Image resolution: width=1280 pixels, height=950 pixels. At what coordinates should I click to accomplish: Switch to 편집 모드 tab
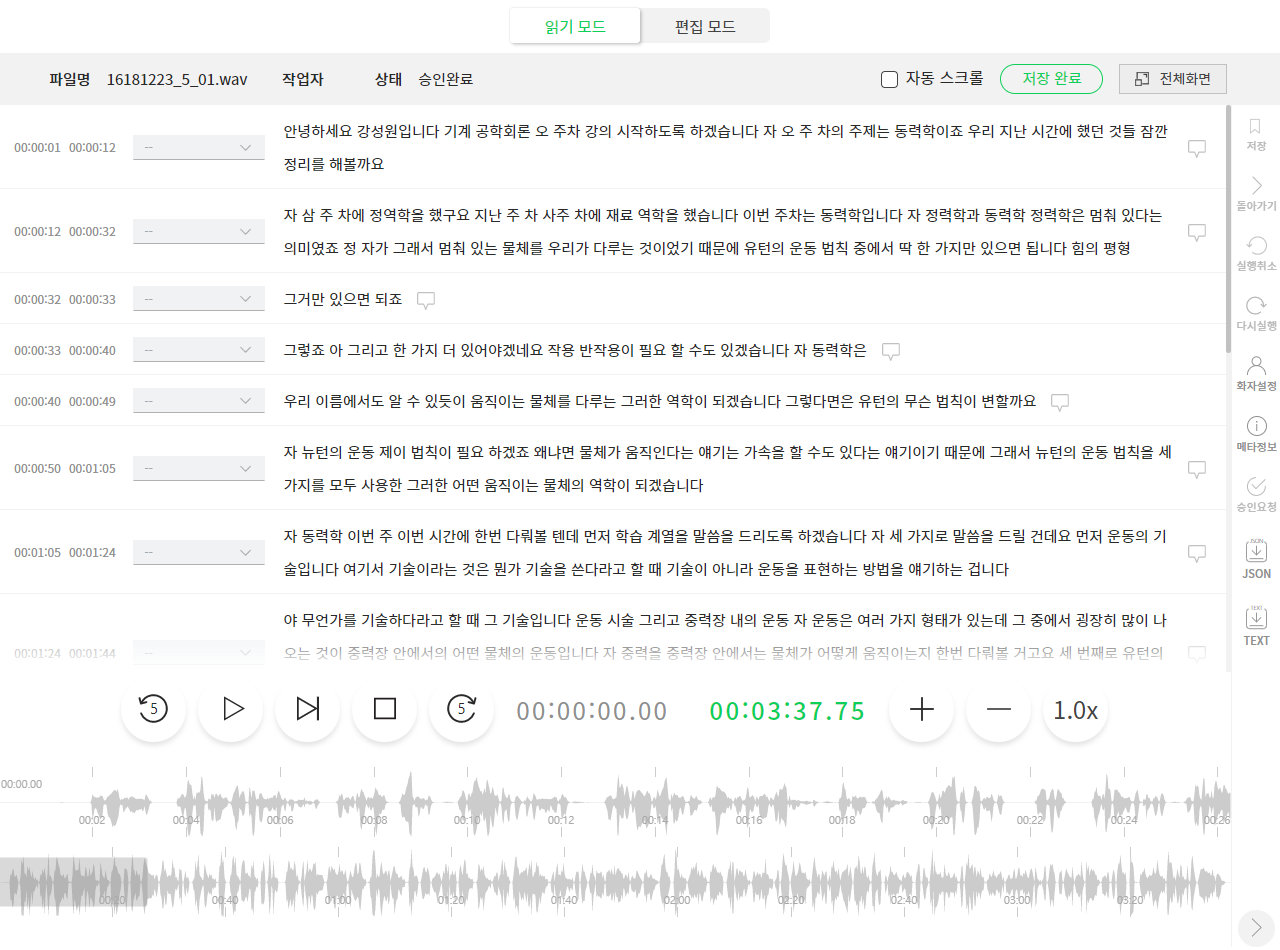[x=704, y=26]
